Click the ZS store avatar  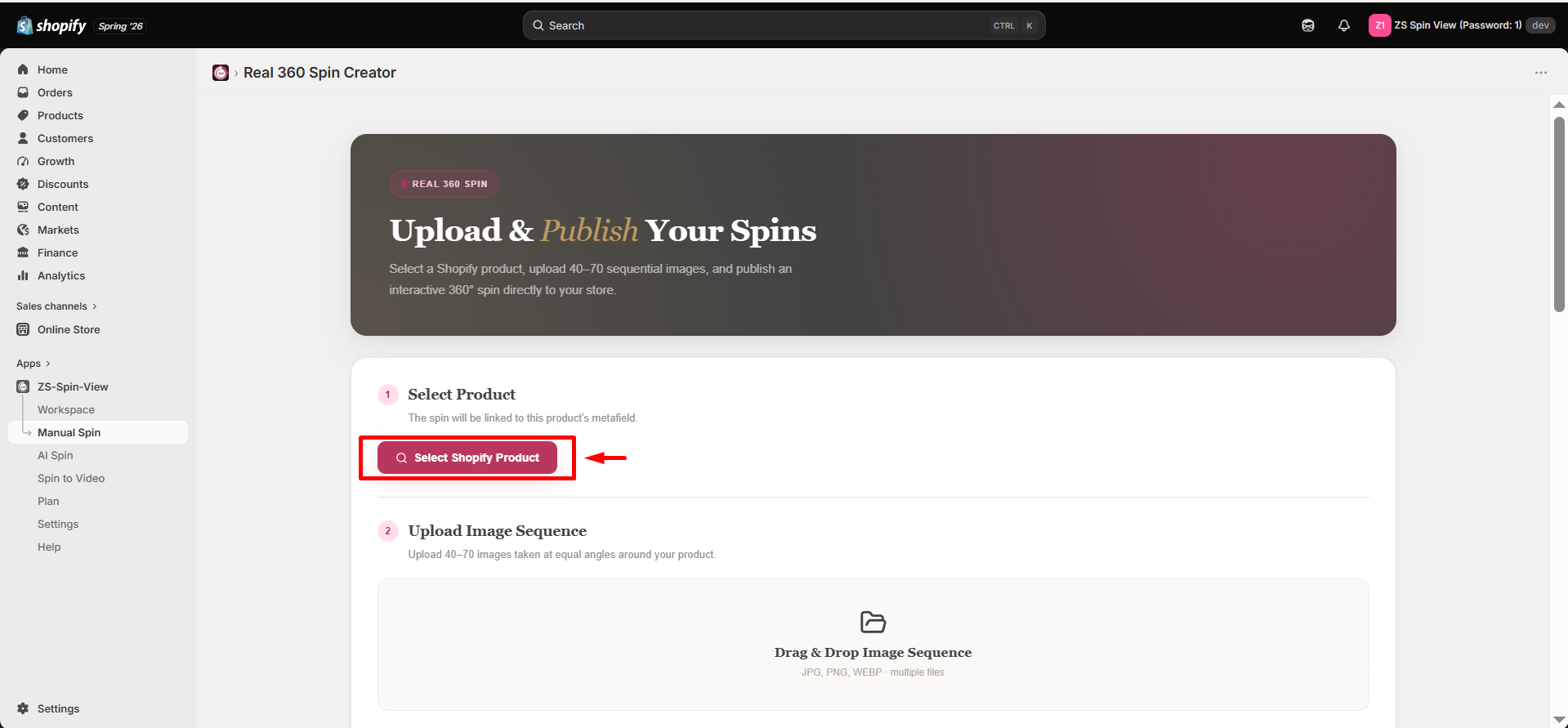point(1379,25)
